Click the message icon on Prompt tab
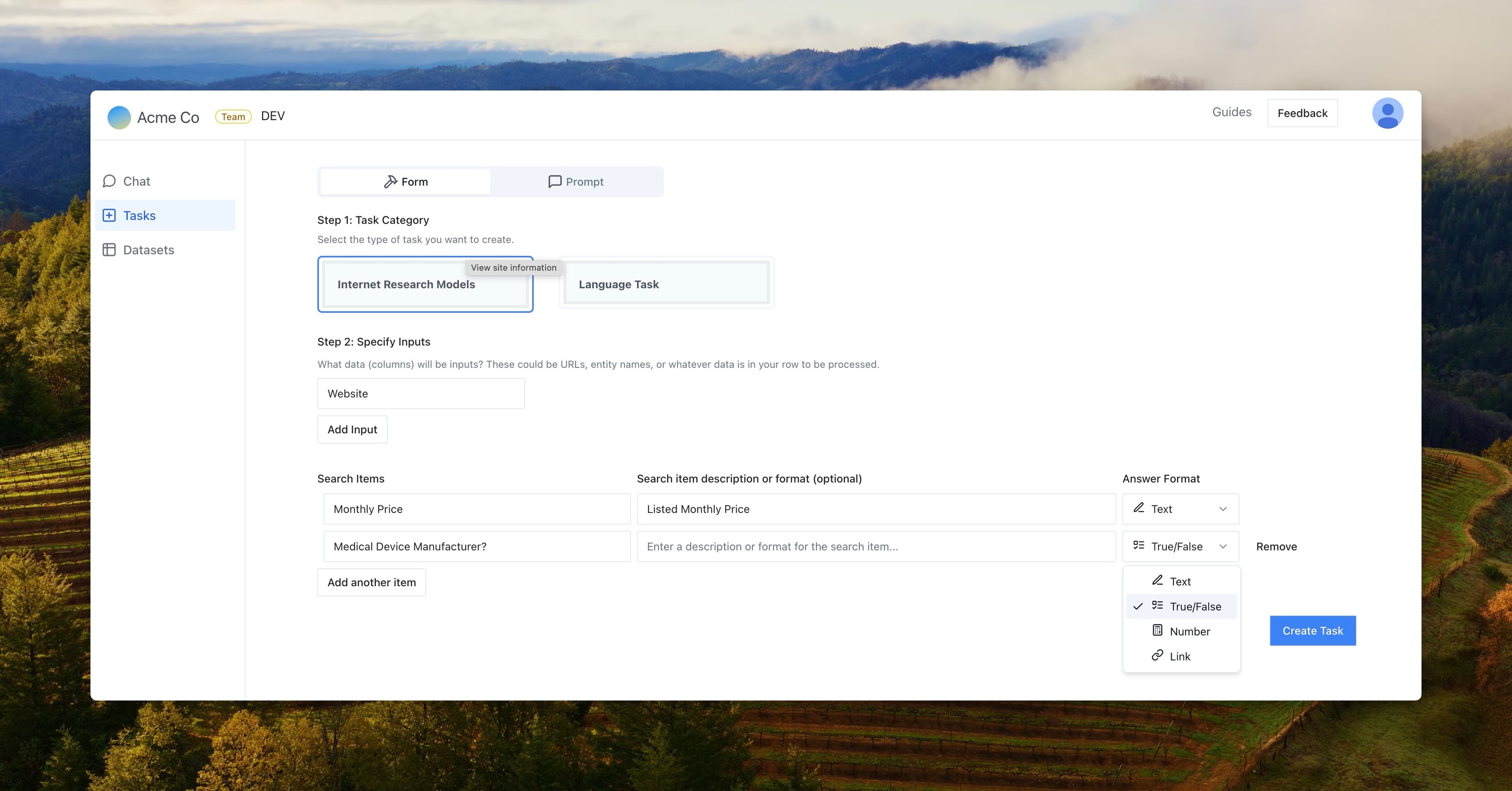The height and width of the screenshot is (791, 1512). [x=555, y=182]
